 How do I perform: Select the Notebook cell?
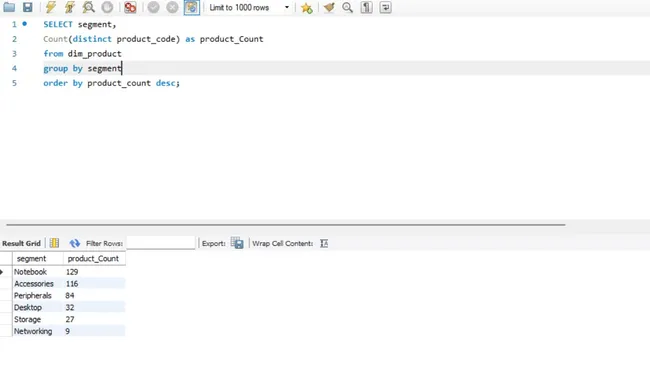coord(38,272)
